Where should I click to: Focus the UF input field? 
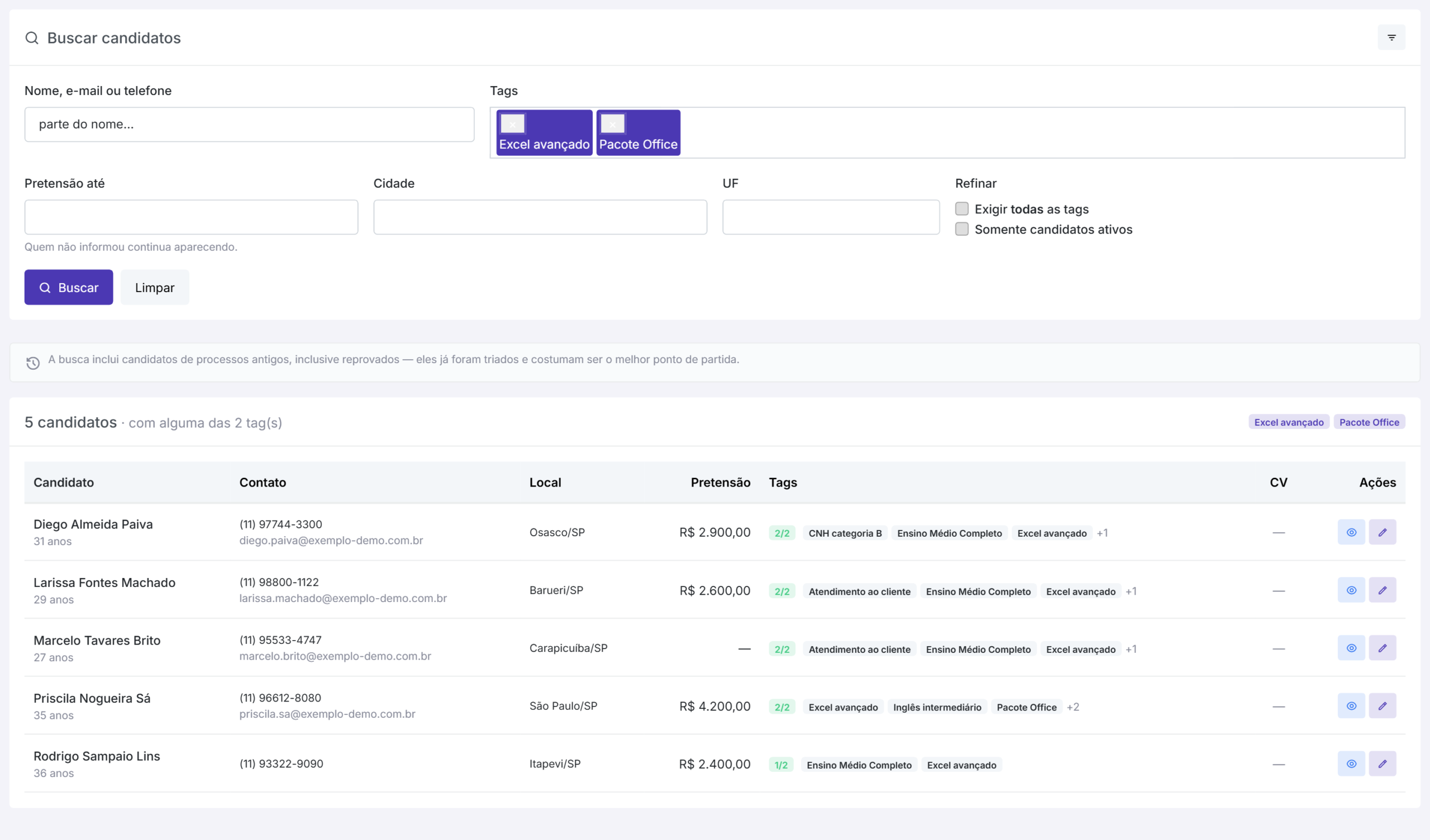tap(831, 217)
